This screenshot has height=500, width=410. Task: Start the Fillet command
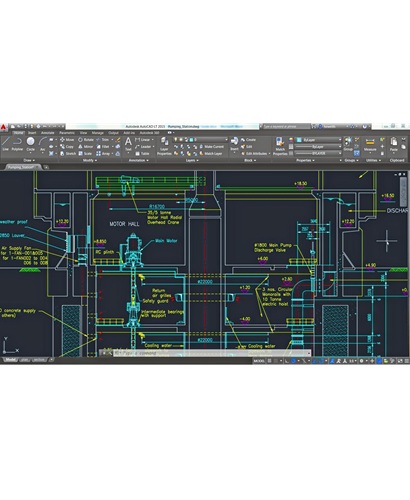tap(103, 147)
